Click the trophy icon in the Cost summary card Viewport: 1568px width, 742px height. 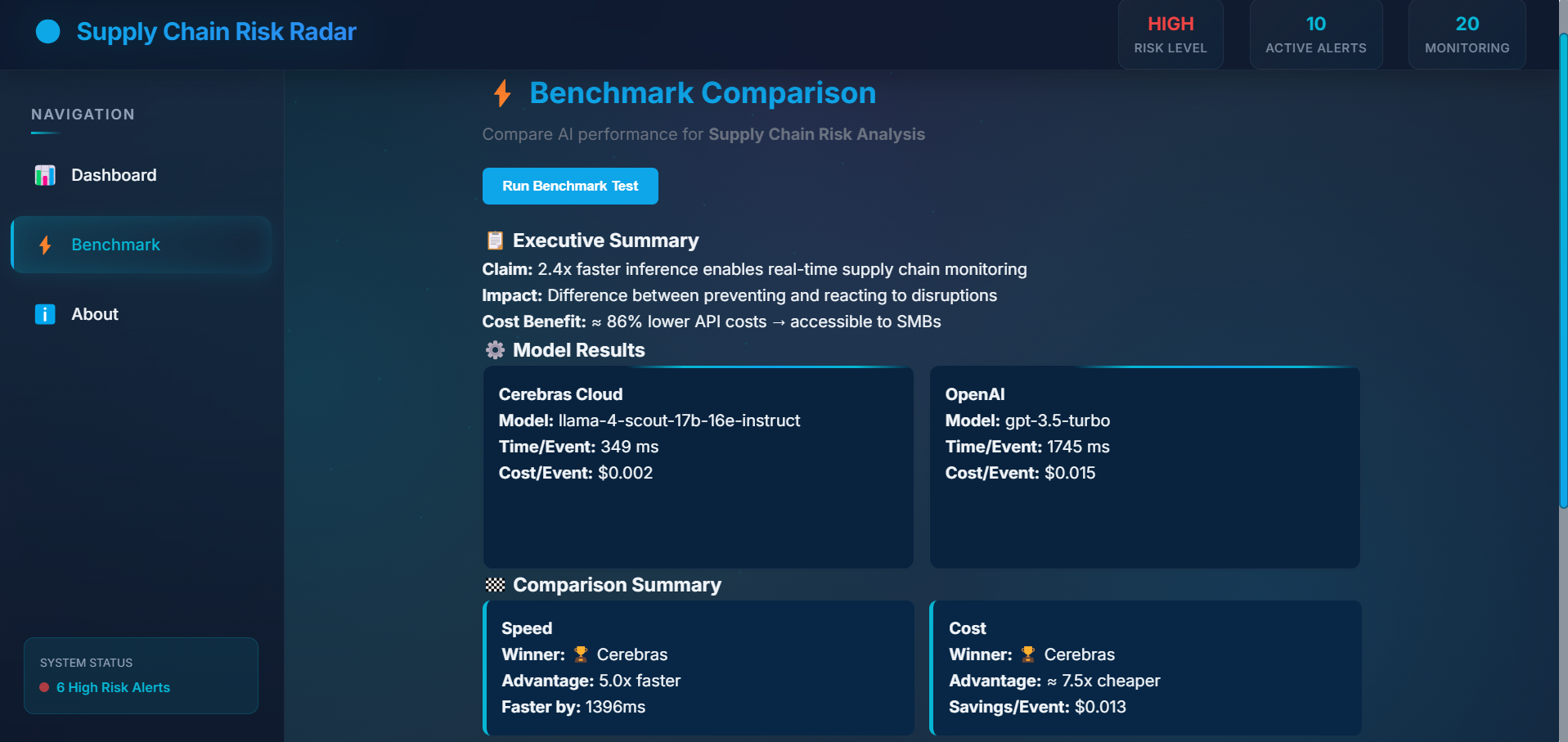[1027, 654]
